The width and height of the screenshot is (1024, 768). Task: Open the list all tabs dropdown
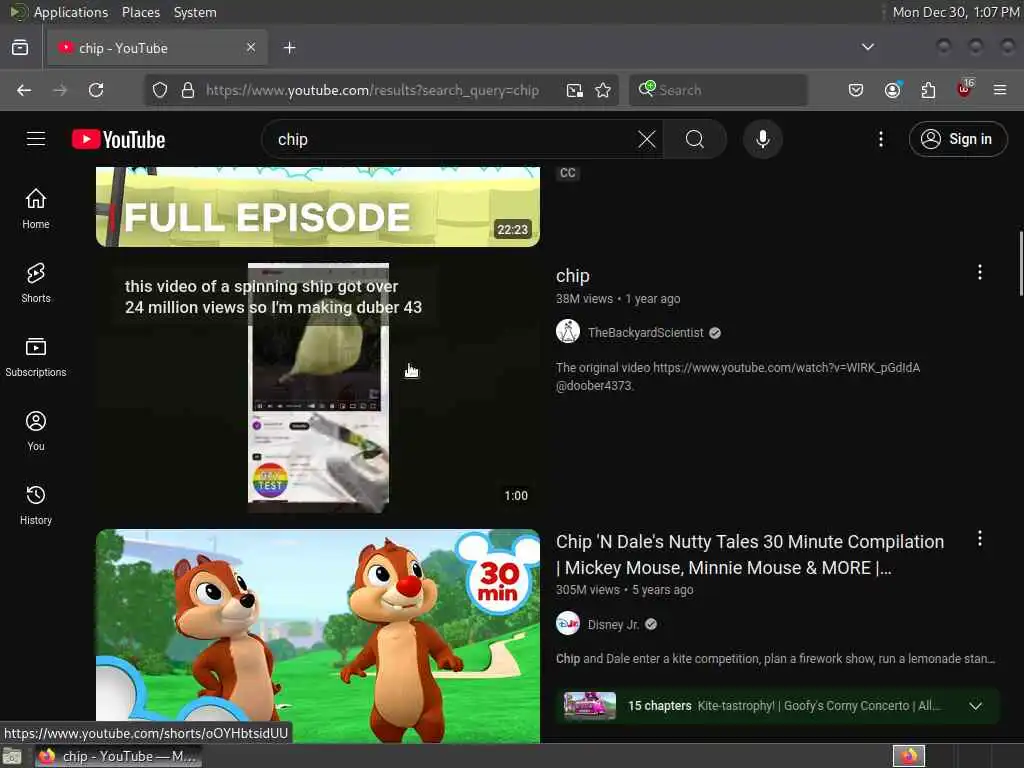pos(868,47)
